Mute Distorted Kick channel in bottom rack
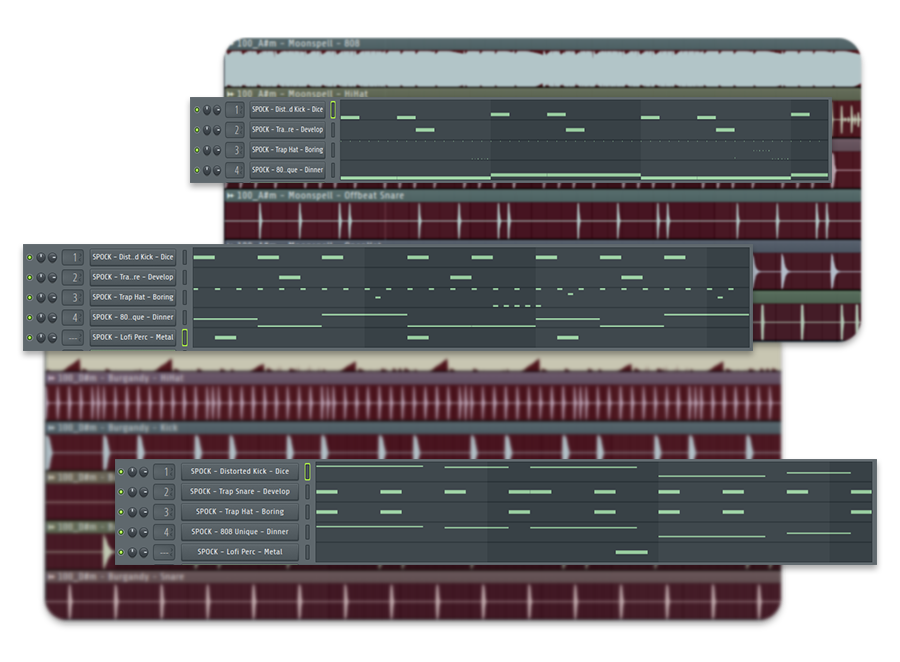The image size is (900, 662). tap(121, 471)
